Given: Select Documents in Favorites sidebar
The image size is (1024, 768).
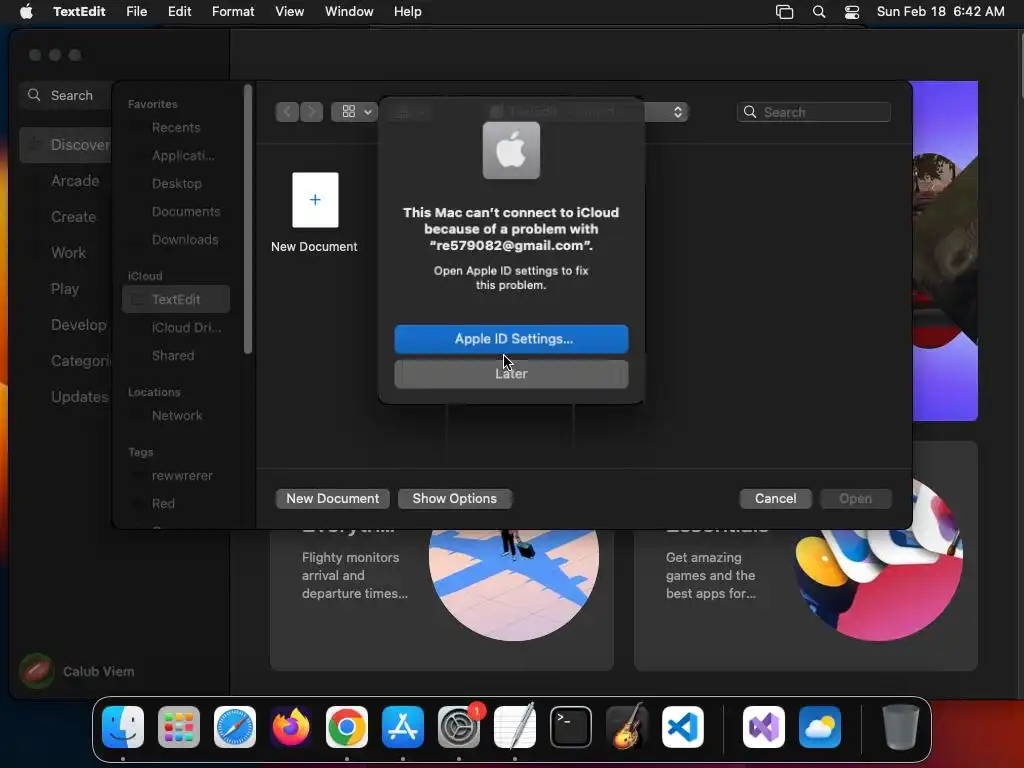Looking at the screenshot, I should point(176,212).
